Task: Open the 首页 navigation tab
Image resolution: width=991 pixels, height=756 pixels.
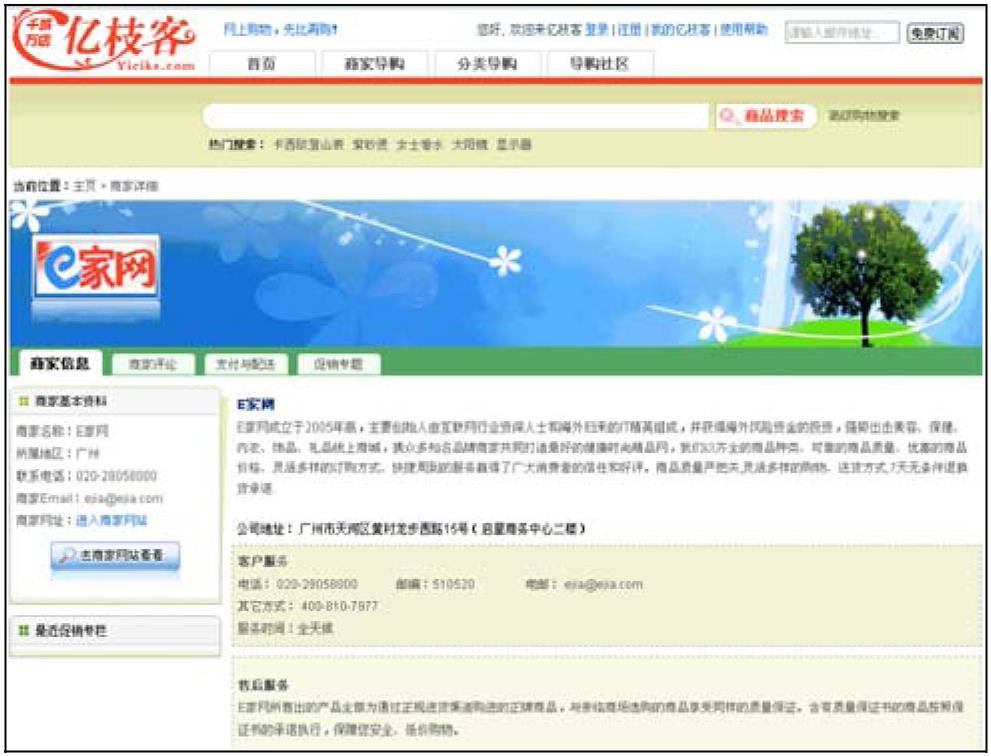Action: (x=262, y=64)
